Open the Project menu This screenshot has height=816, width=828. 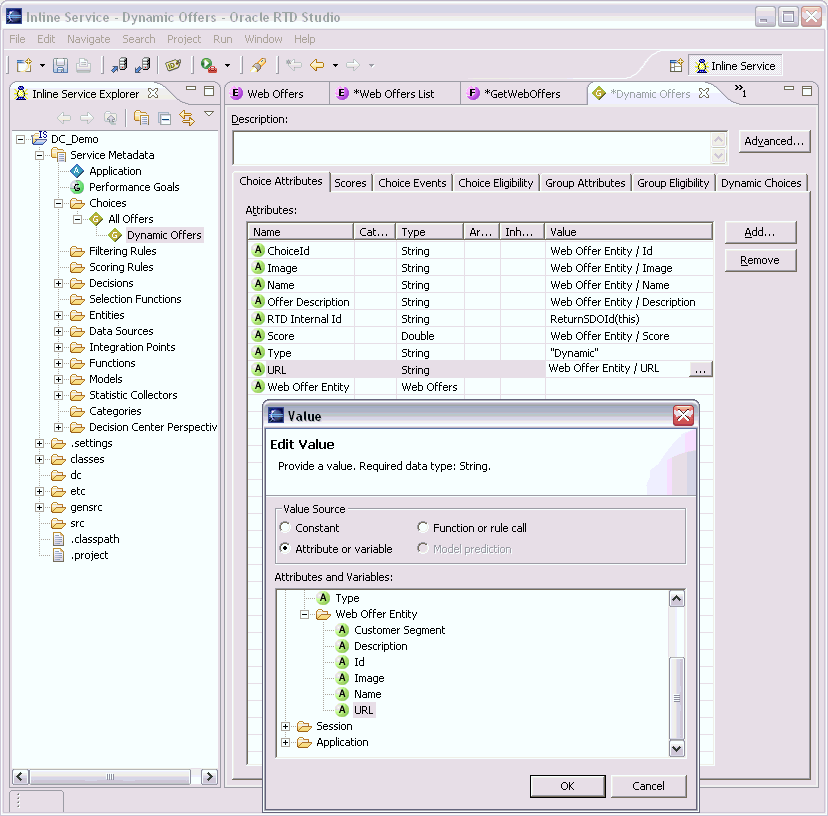[184, 39]
